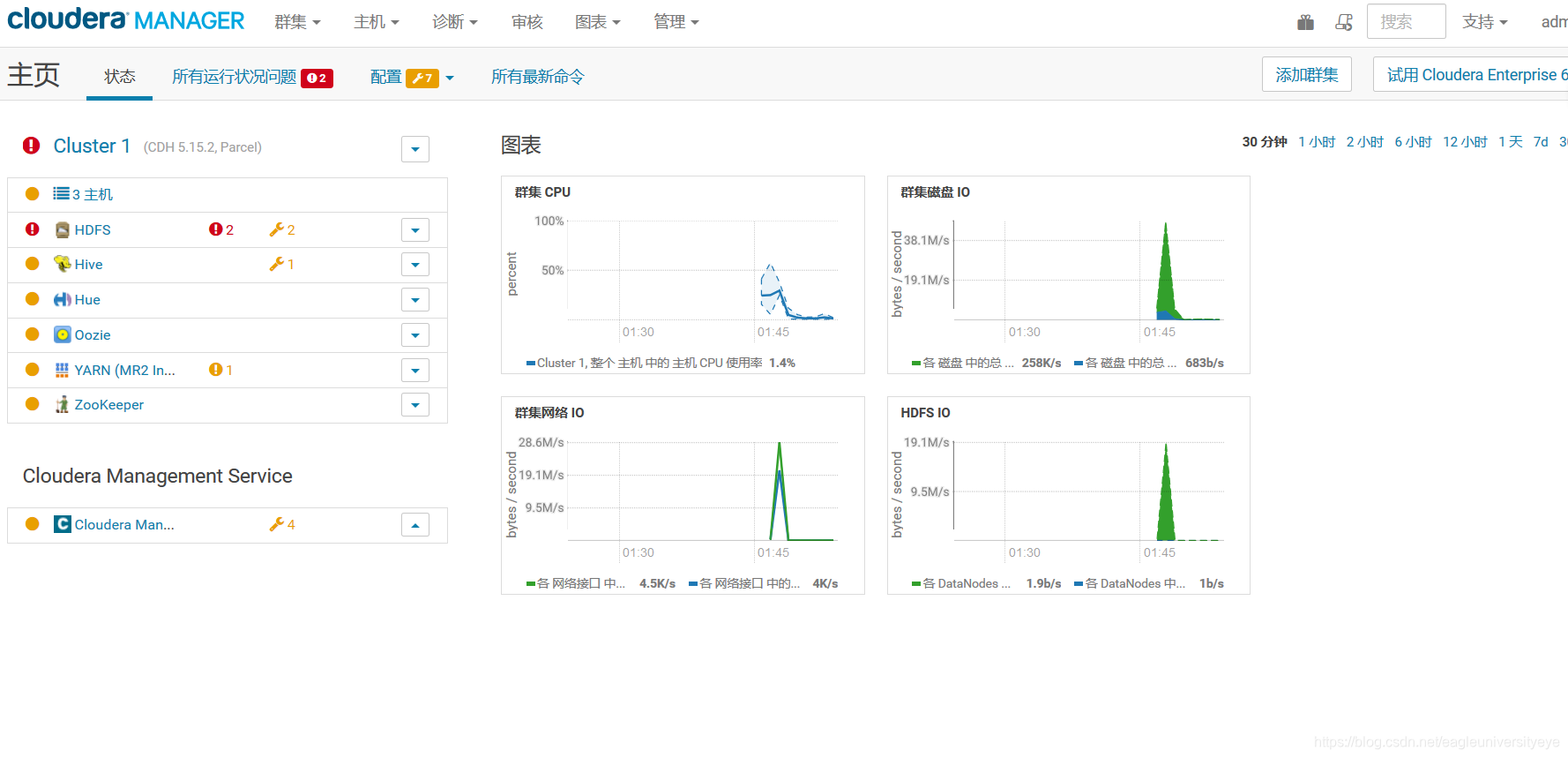Open the 诊断 menu
The width and height of the screenshot is (1568, 758).
(x=455, y=22)
